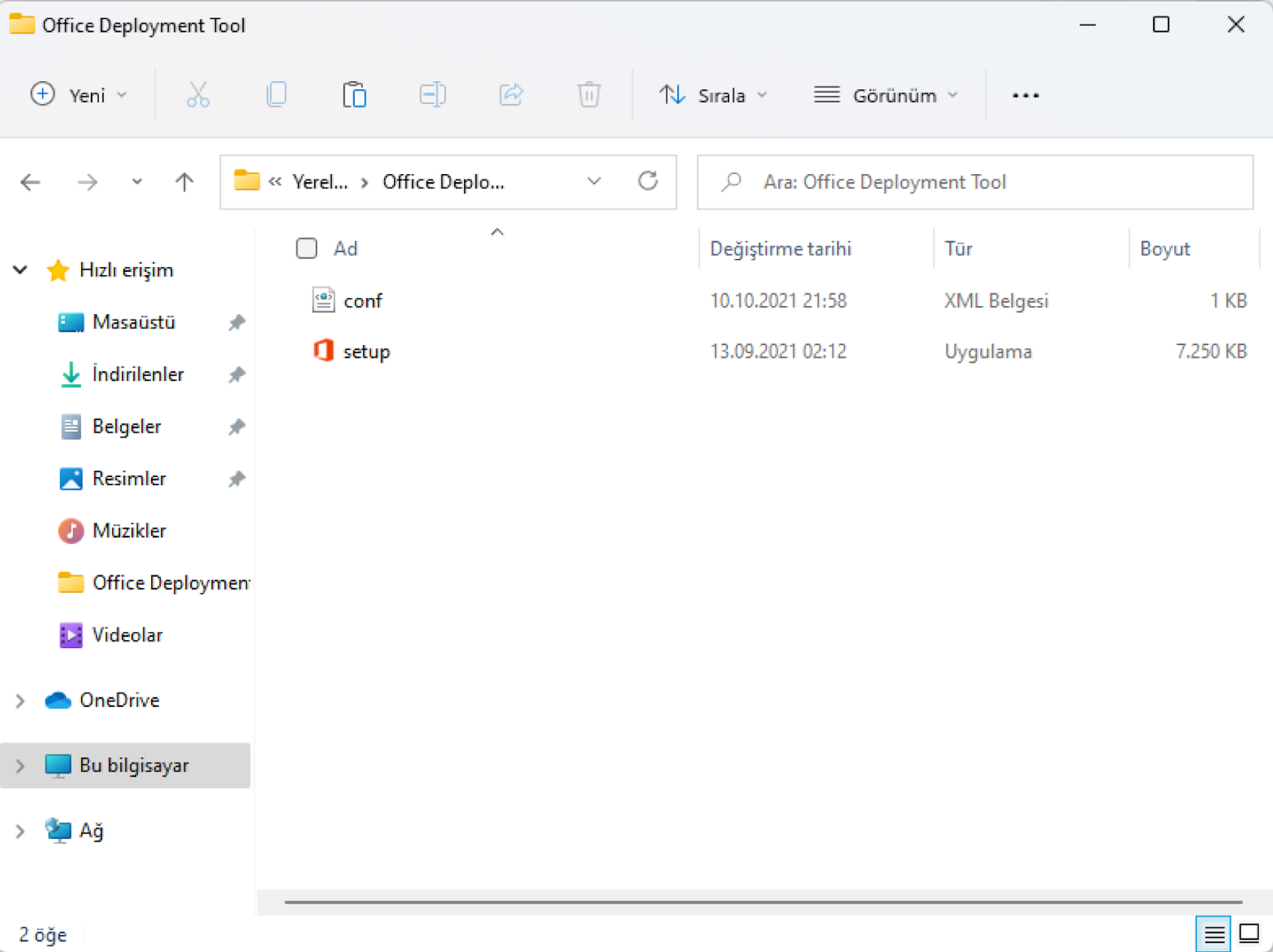Open Belgeler in the sidebar
Image resolution: width=1273 pixels, height=952 pixels.
127,426
